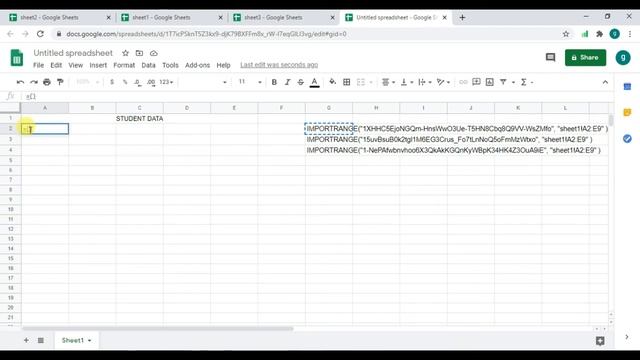Click the Move to folder icon

click(139, 53)
